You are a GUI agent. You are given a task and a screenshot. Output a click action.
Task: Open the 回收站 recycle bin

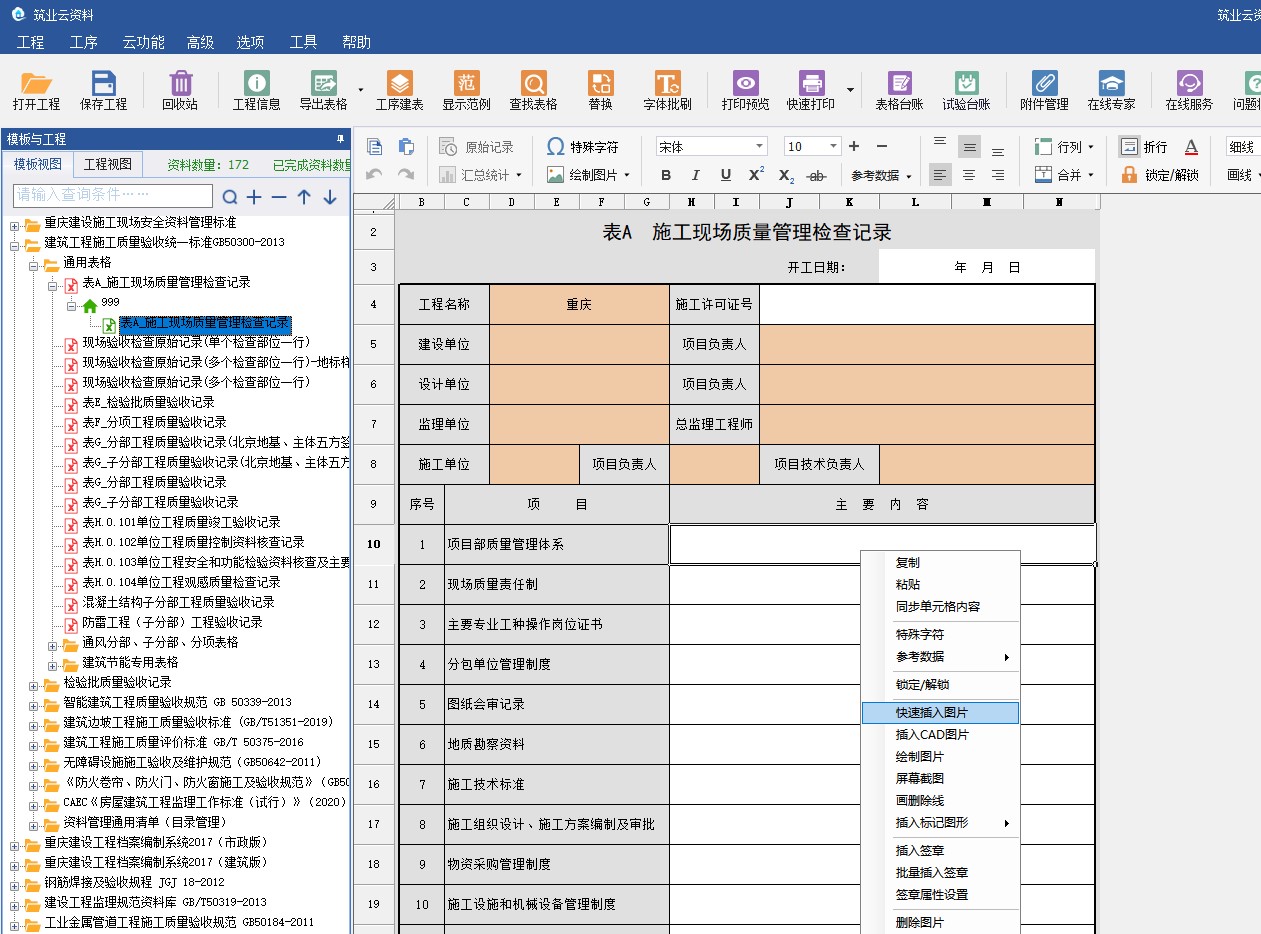pos(180,90)
